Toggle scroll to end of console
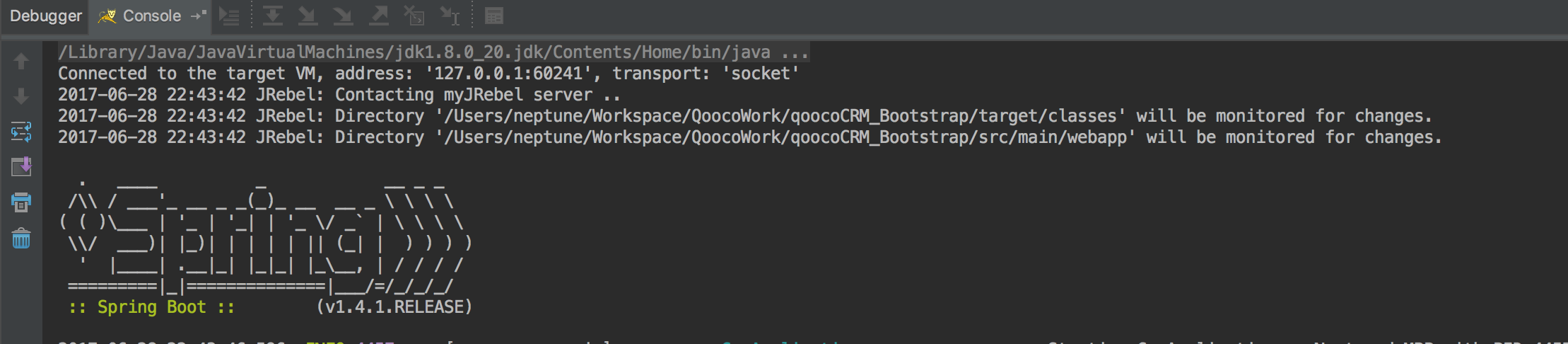1568x344 pixels. 21,167
